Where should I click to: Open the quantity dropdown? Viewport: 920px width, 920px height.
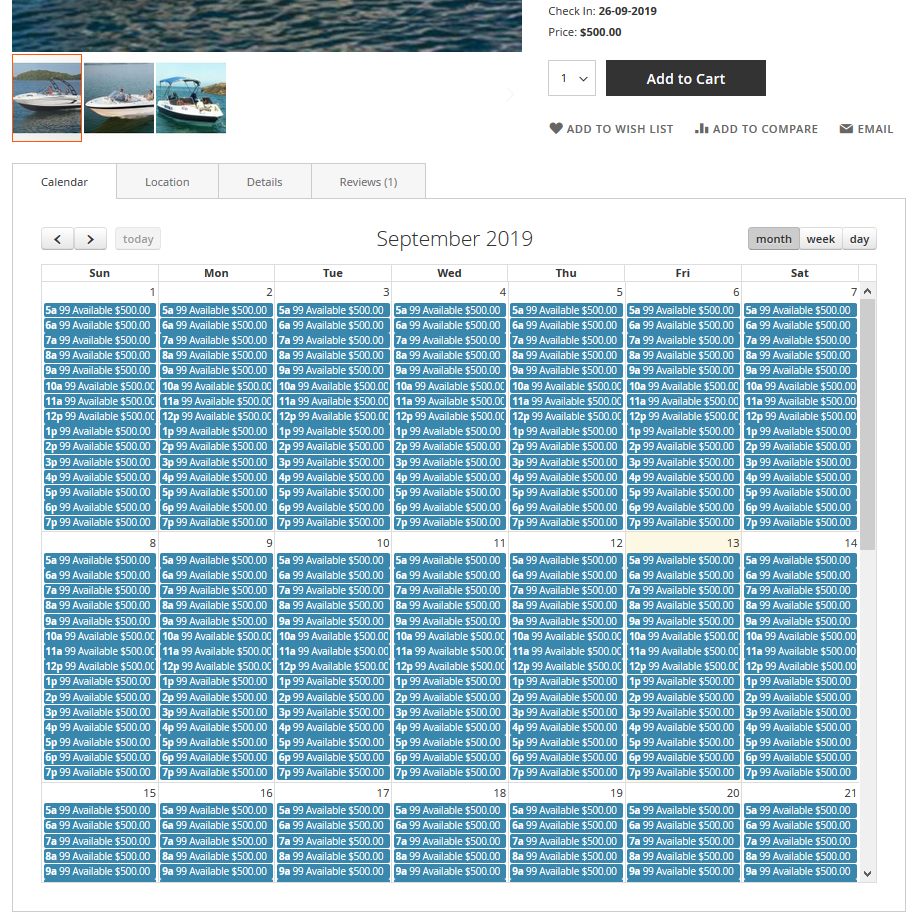[x=572, y=79]
